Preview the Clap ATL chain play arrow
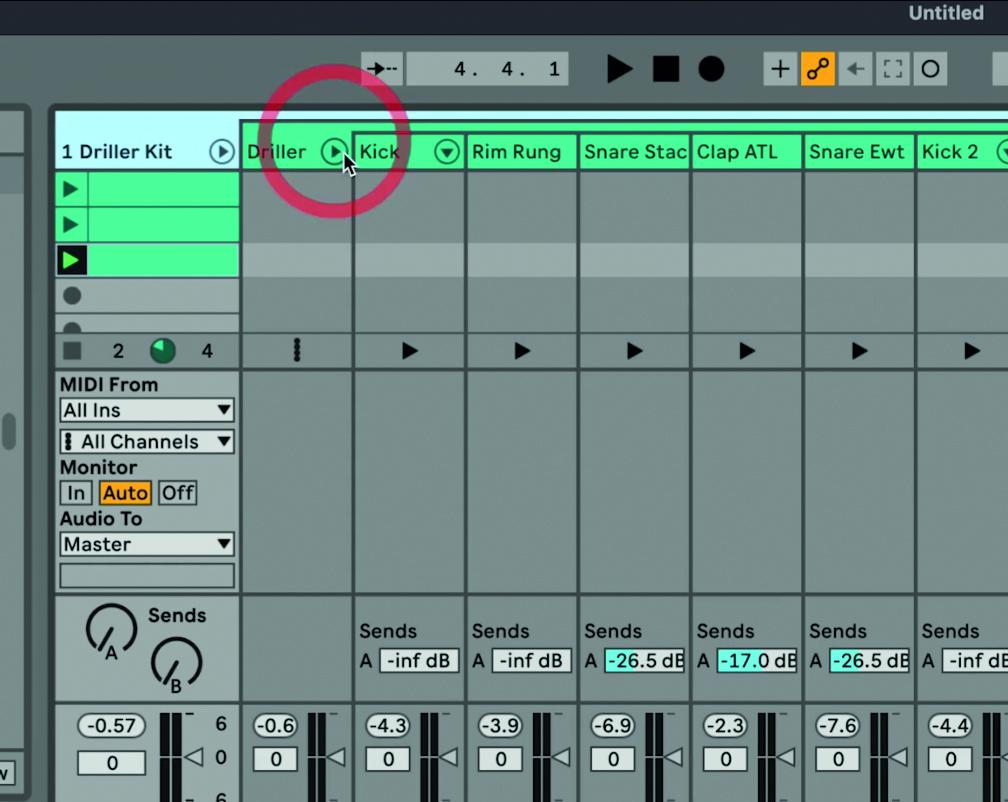The width and height of the screenshot is (1008, 802). [x=746, y=351]
